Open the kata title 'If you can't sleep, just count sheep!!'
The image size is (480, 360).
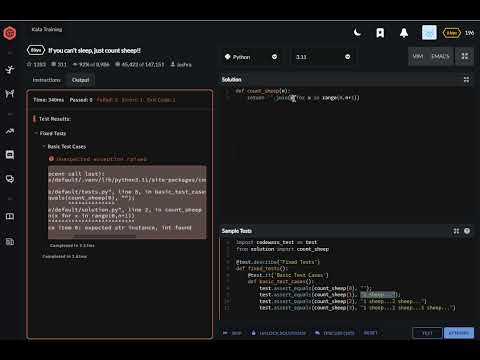[94, 51]
